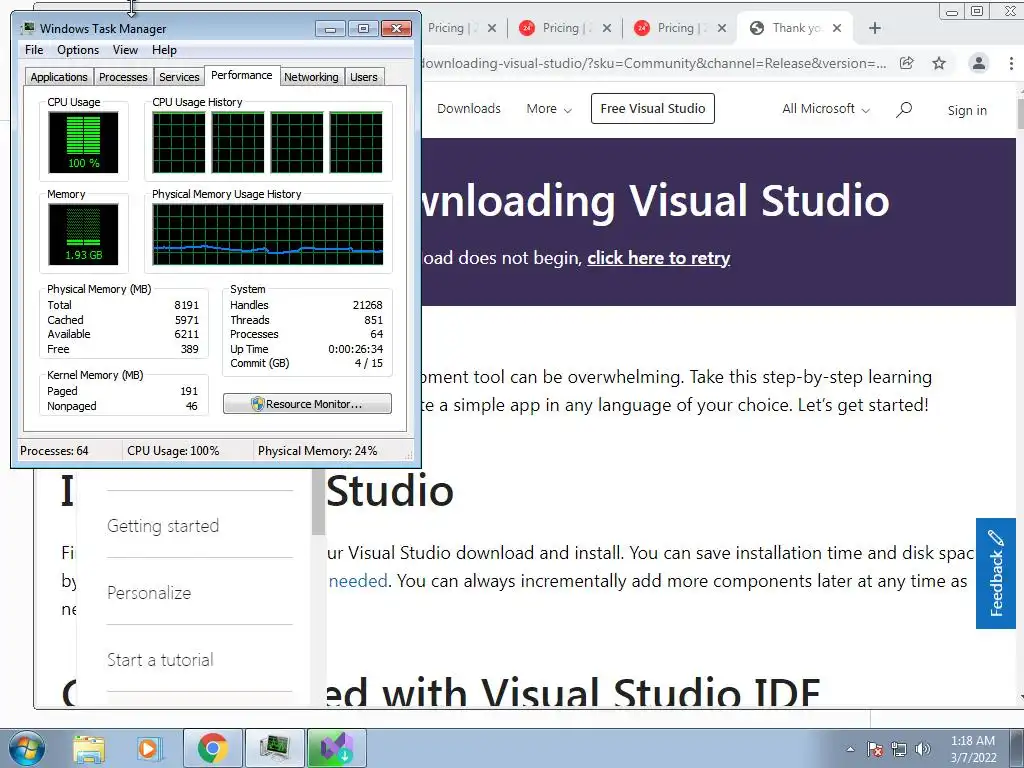Image resolution: width=1024 pixels, height=768 pixels.
Task: Select the Performance tab
Action: 242,75
